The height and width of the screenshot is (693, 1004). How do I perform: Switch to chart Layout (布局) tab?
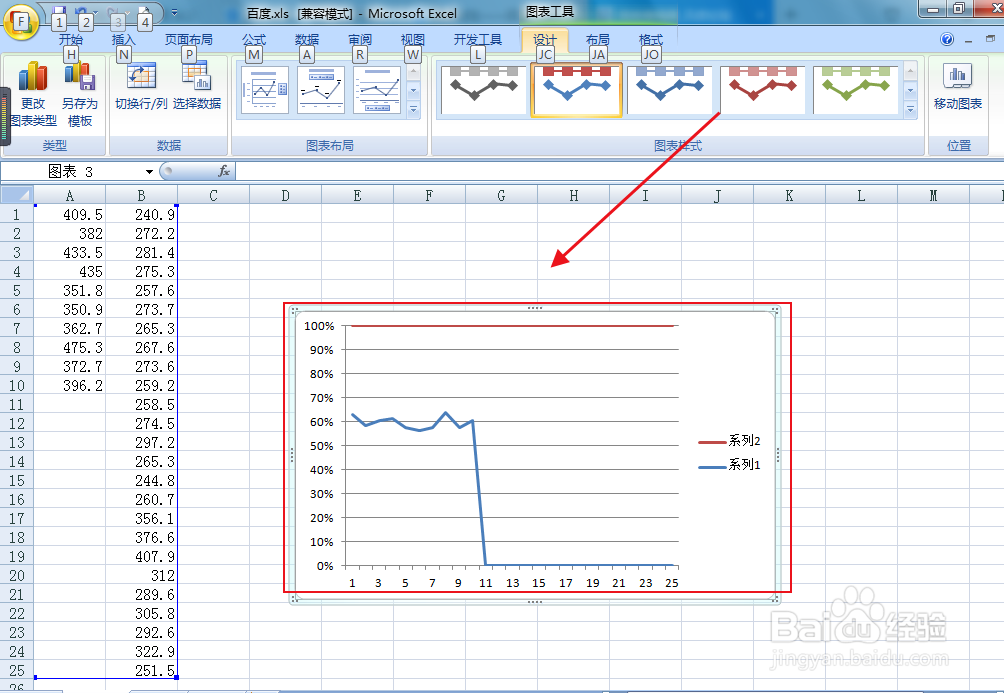[597, 40]
